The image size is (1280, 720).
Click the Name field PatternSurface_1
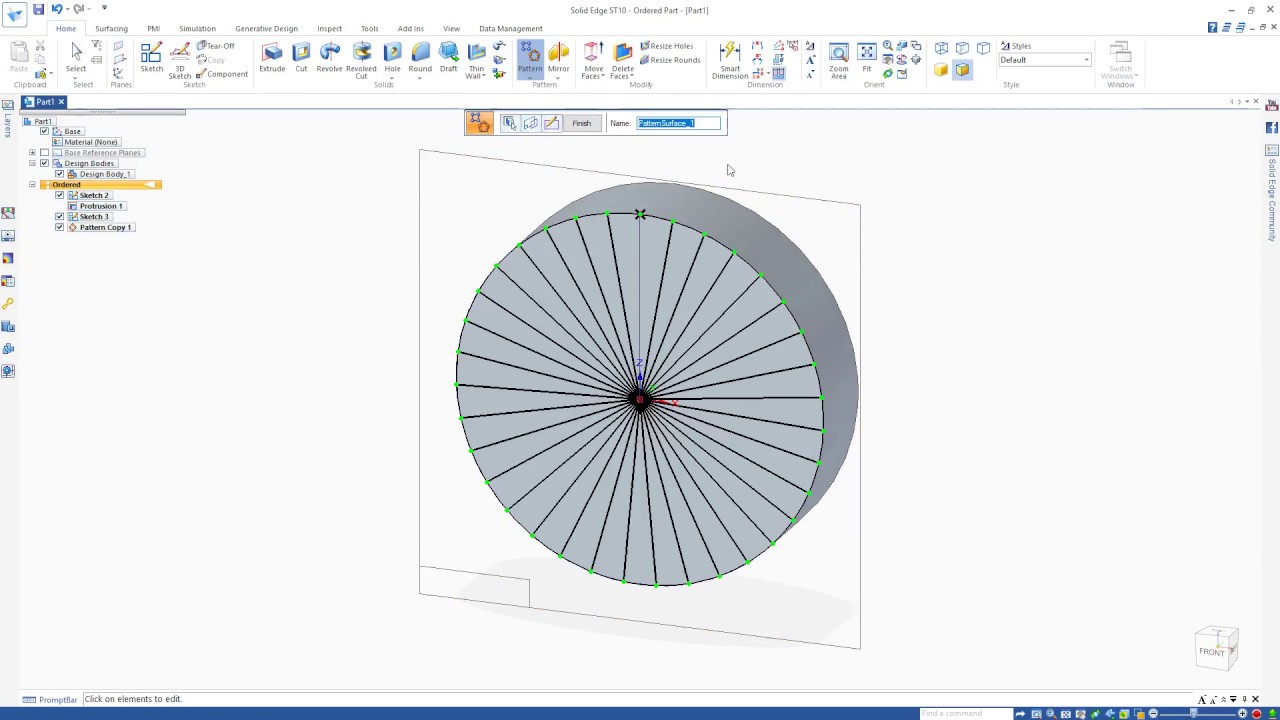point(679,123)
